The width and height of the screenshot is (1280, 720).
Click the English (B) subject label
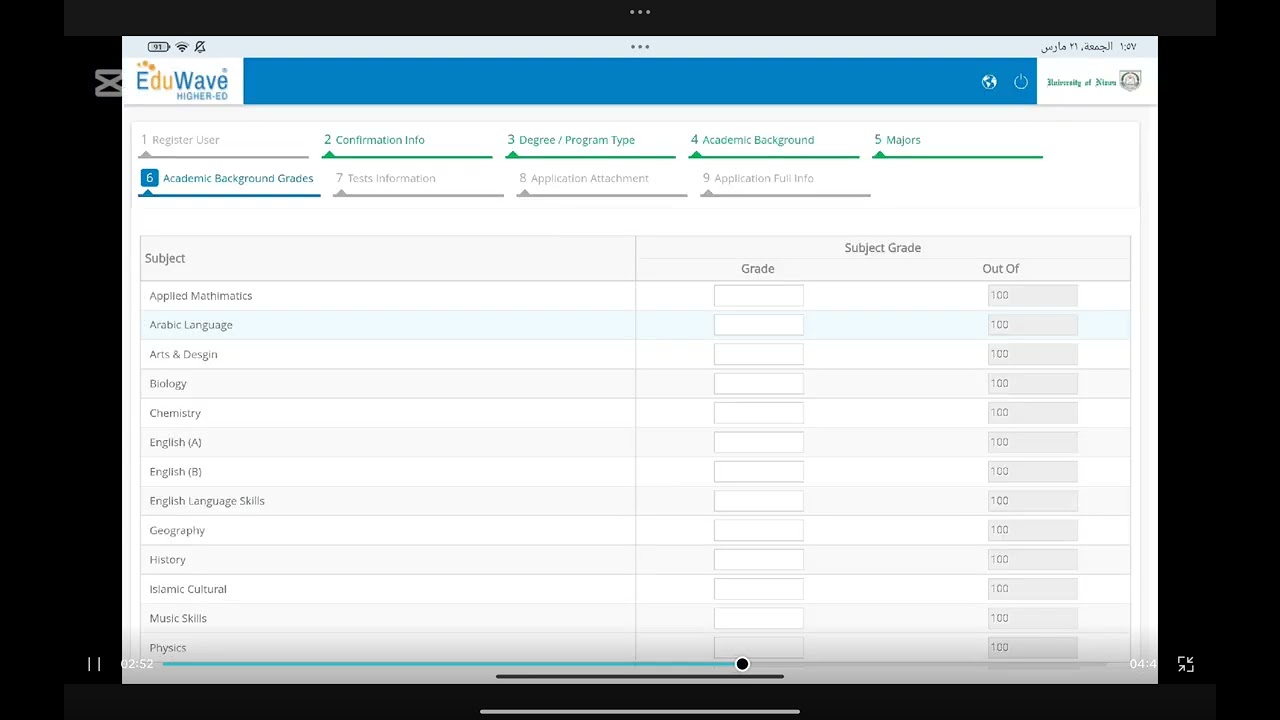175,472
